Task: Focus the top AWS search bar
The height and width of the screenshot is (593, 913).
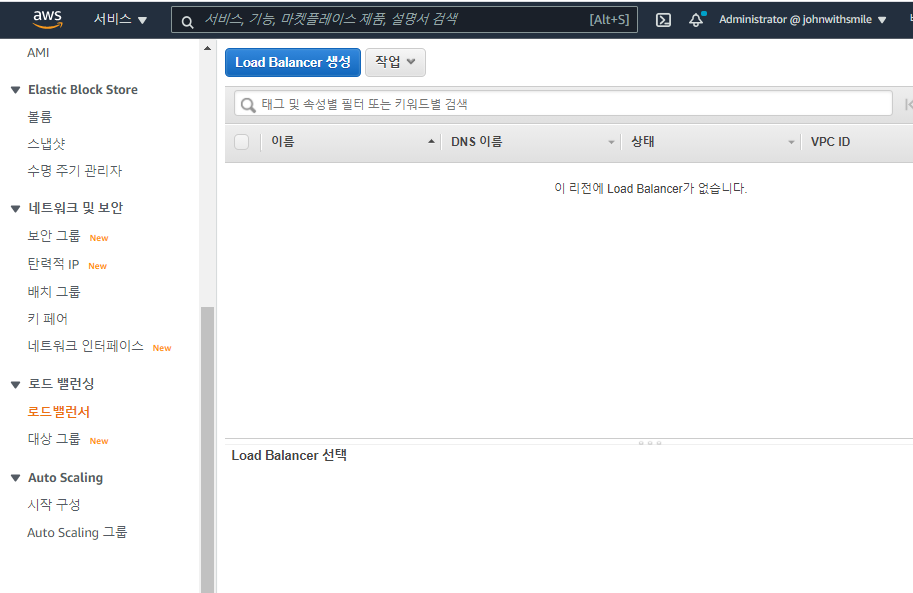Action: (404, 19)
